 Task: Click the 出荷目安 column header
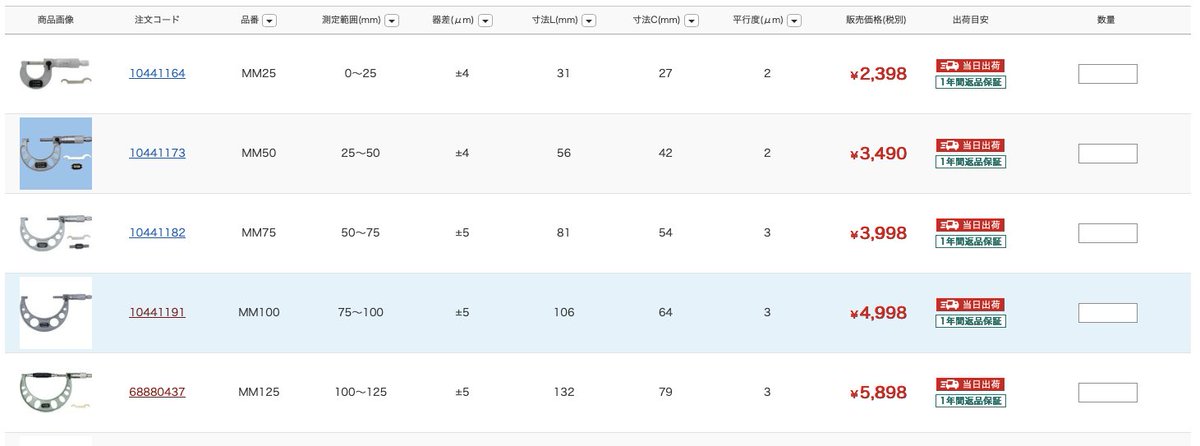pyautogui.click(x=970, y=20)
